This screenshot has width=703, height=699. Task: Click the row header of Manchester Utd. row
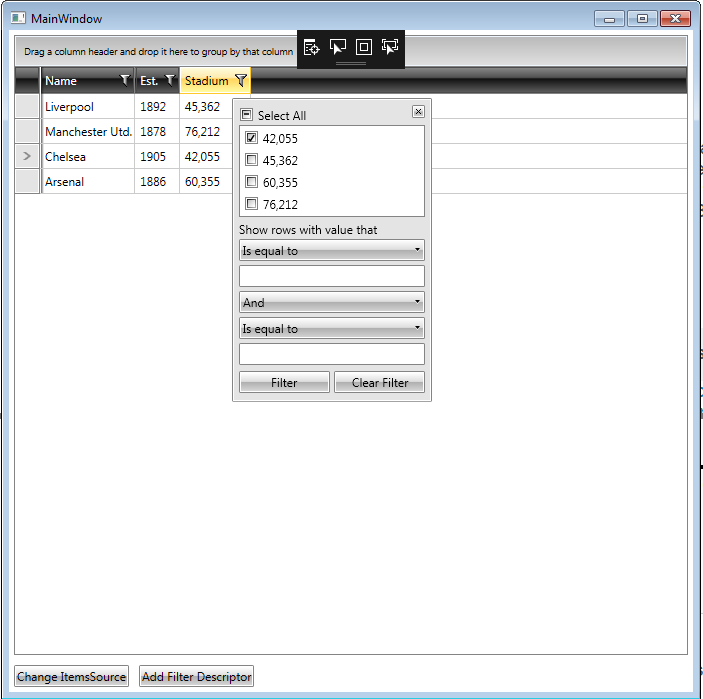27,132
